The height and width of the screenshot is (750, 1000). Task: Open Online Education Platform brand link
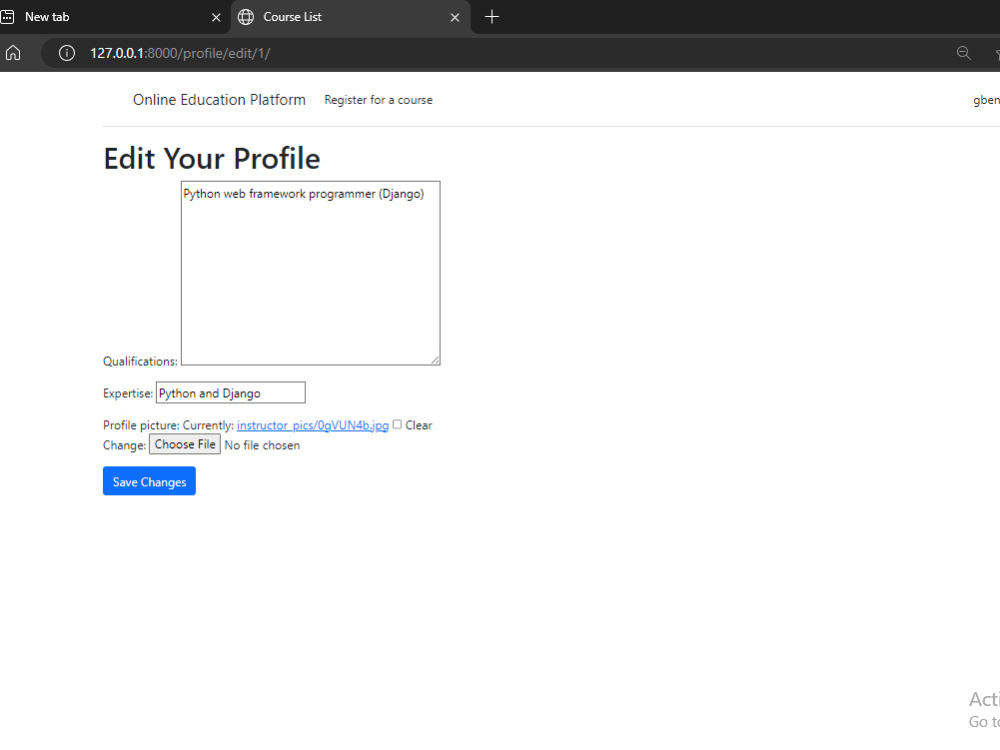click(219, 100)
